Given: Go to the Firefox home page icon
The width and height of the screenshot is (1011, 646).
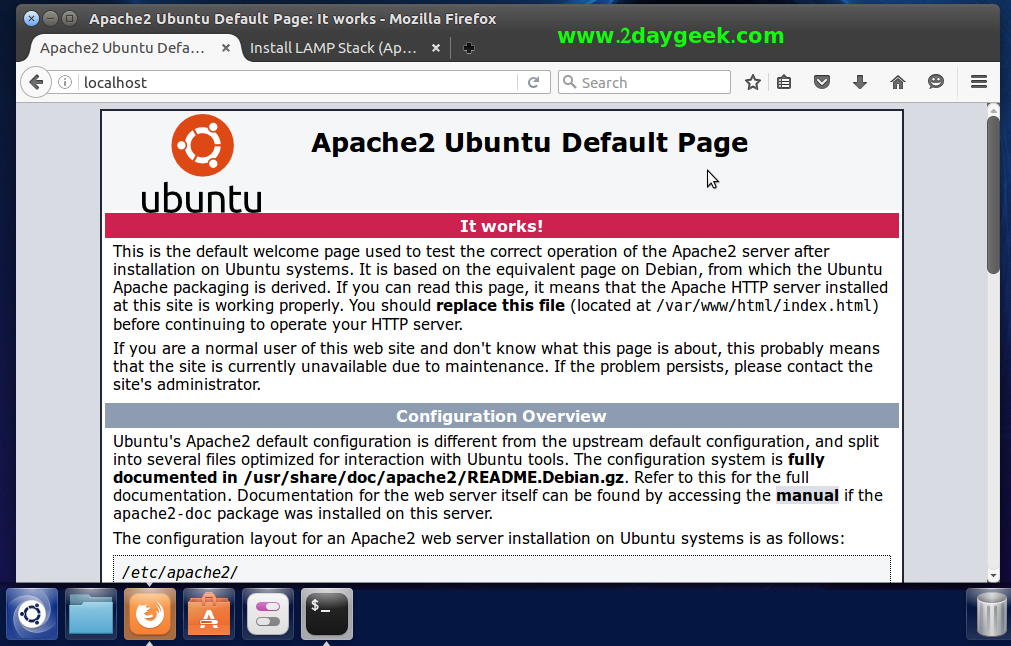Looking at the screenshot, I should coord(898,83).
